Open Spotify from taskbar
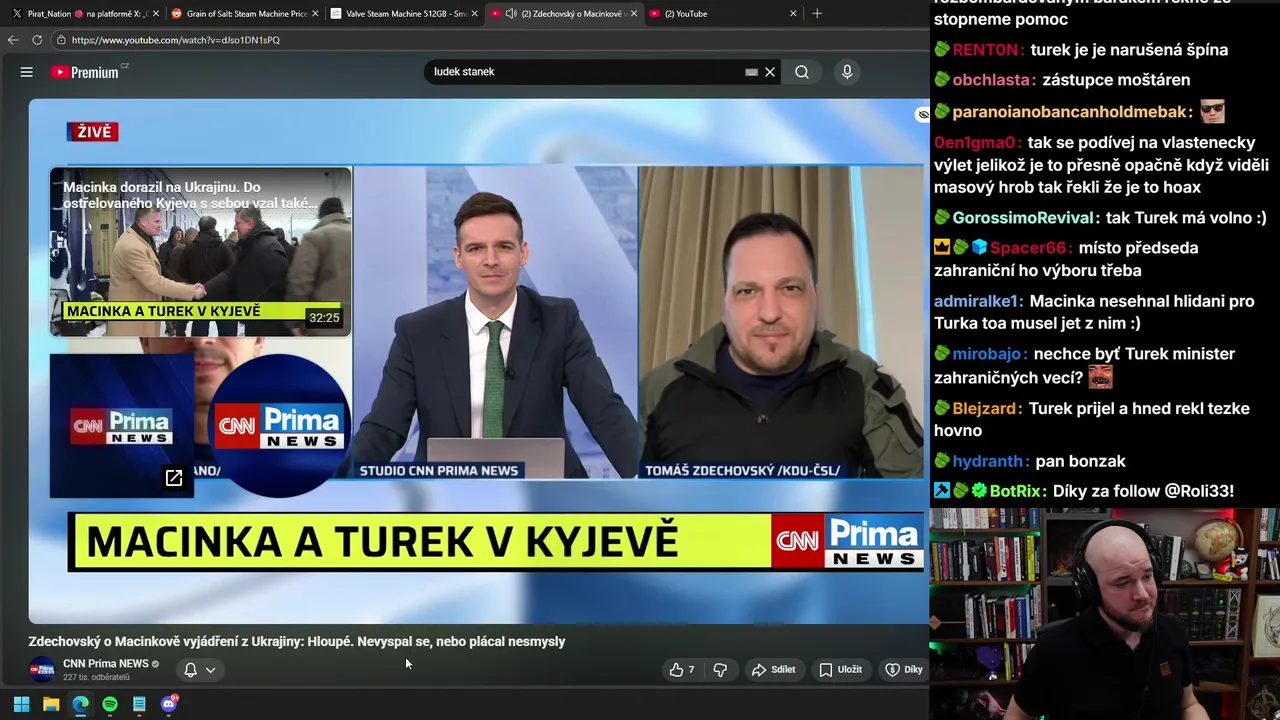The height and width of the screenshot is (720, 1280). [110, 704]
